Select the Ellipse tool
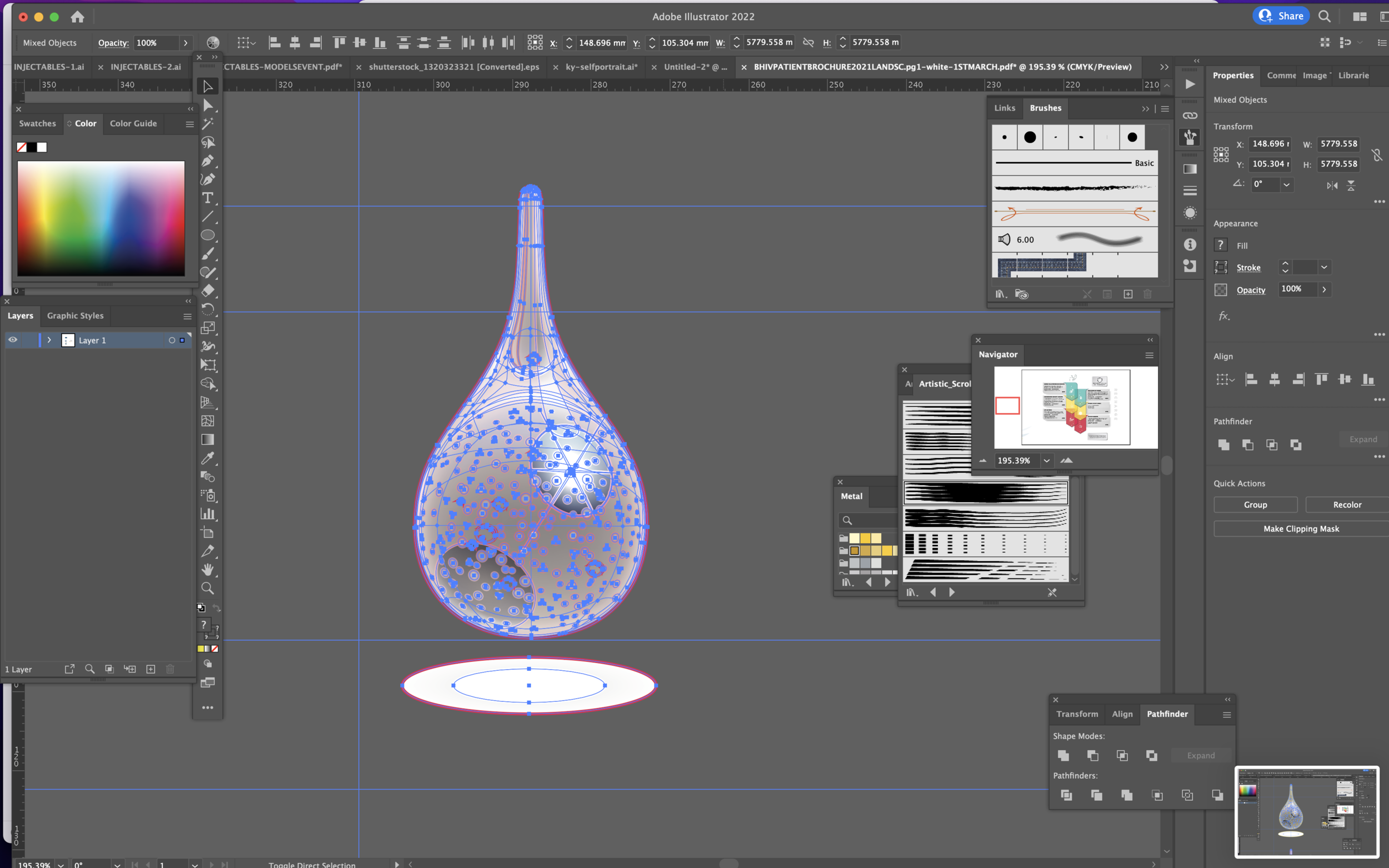1389x868 pixels. click(207, 235)
